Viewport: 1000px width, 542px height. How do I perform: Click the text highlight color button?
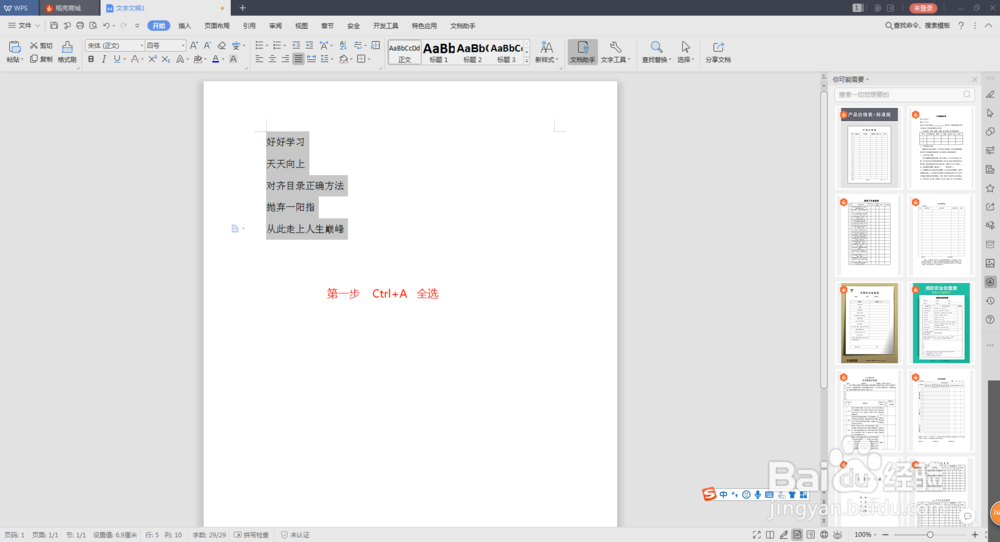[x=198, y=59]
